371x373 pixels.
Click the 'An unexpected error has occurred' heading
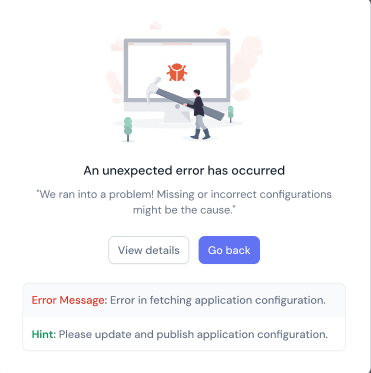pos(184,170)
